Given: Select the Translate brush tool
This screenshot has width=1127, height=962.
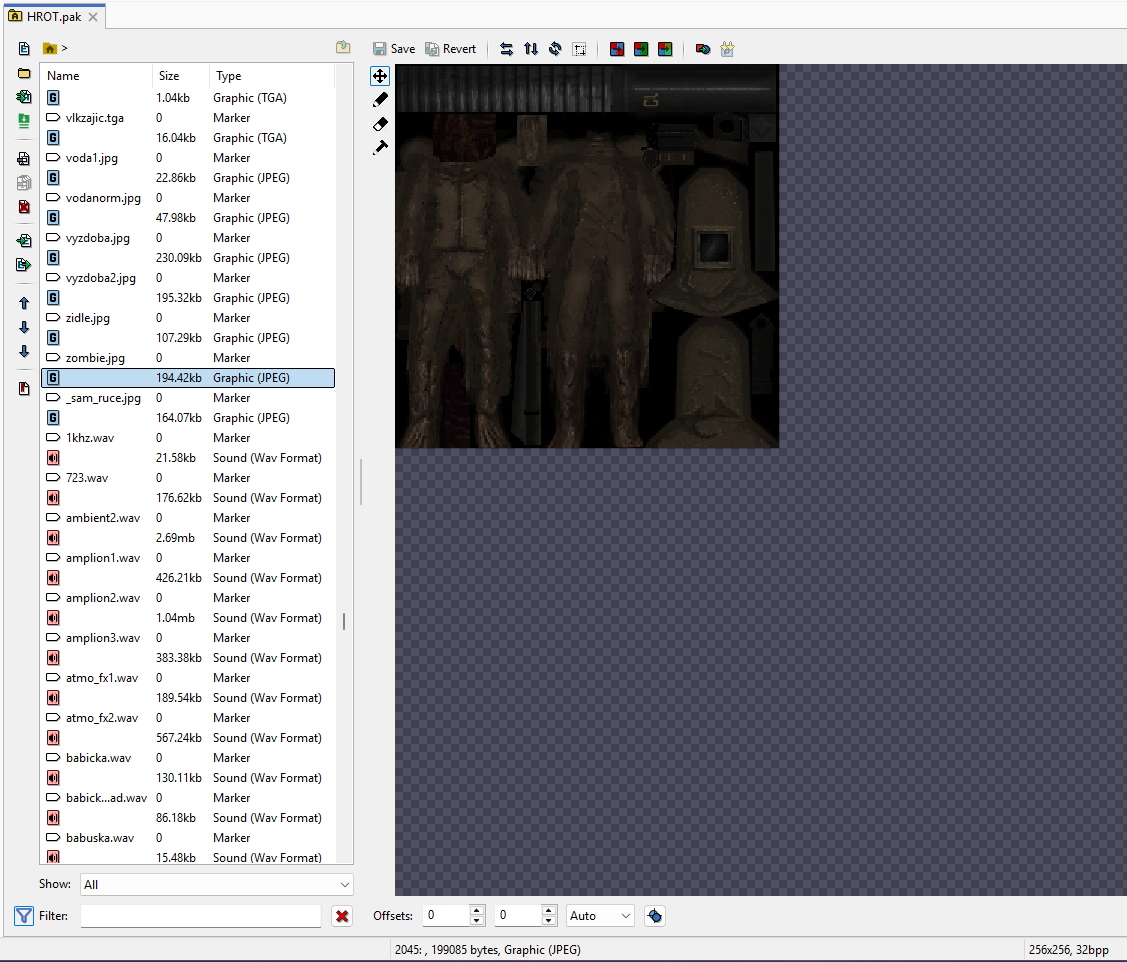Looking at the screenshot, I should [380, 147].
